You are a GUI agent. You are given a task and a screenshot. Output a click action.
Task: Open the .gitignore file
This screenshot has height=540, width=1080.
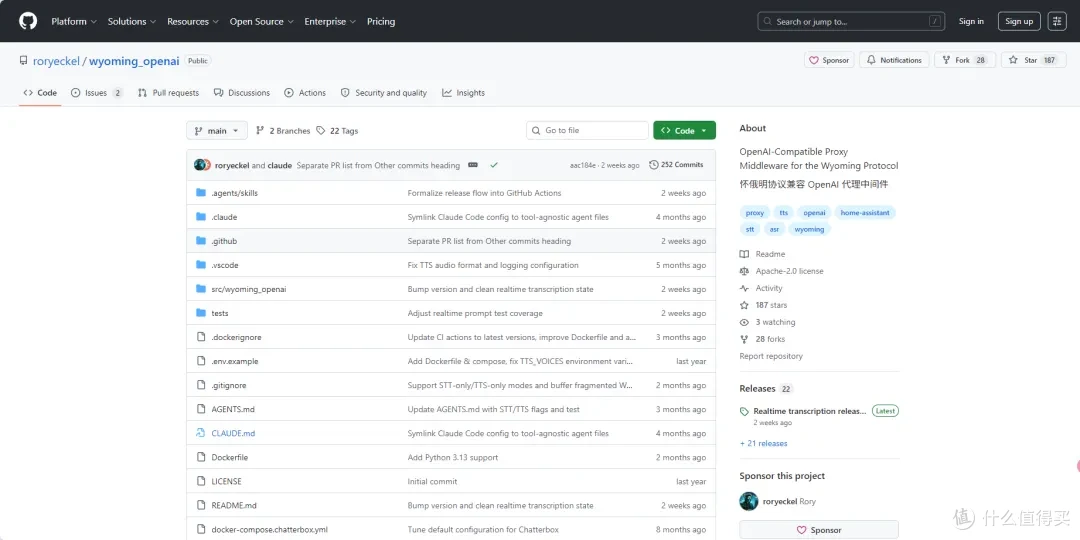(229, 386)
